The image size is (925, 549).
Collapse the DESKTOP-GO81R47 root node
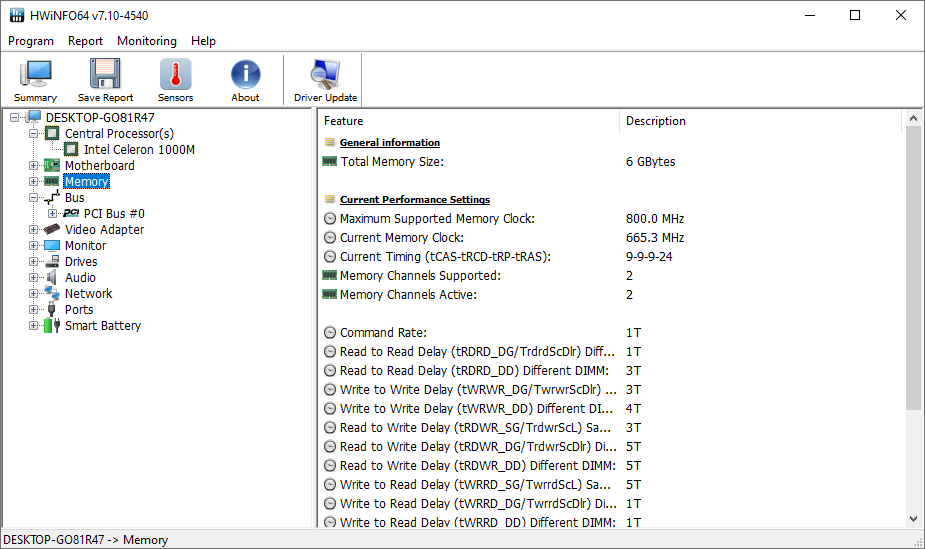(x=15, y=117)
